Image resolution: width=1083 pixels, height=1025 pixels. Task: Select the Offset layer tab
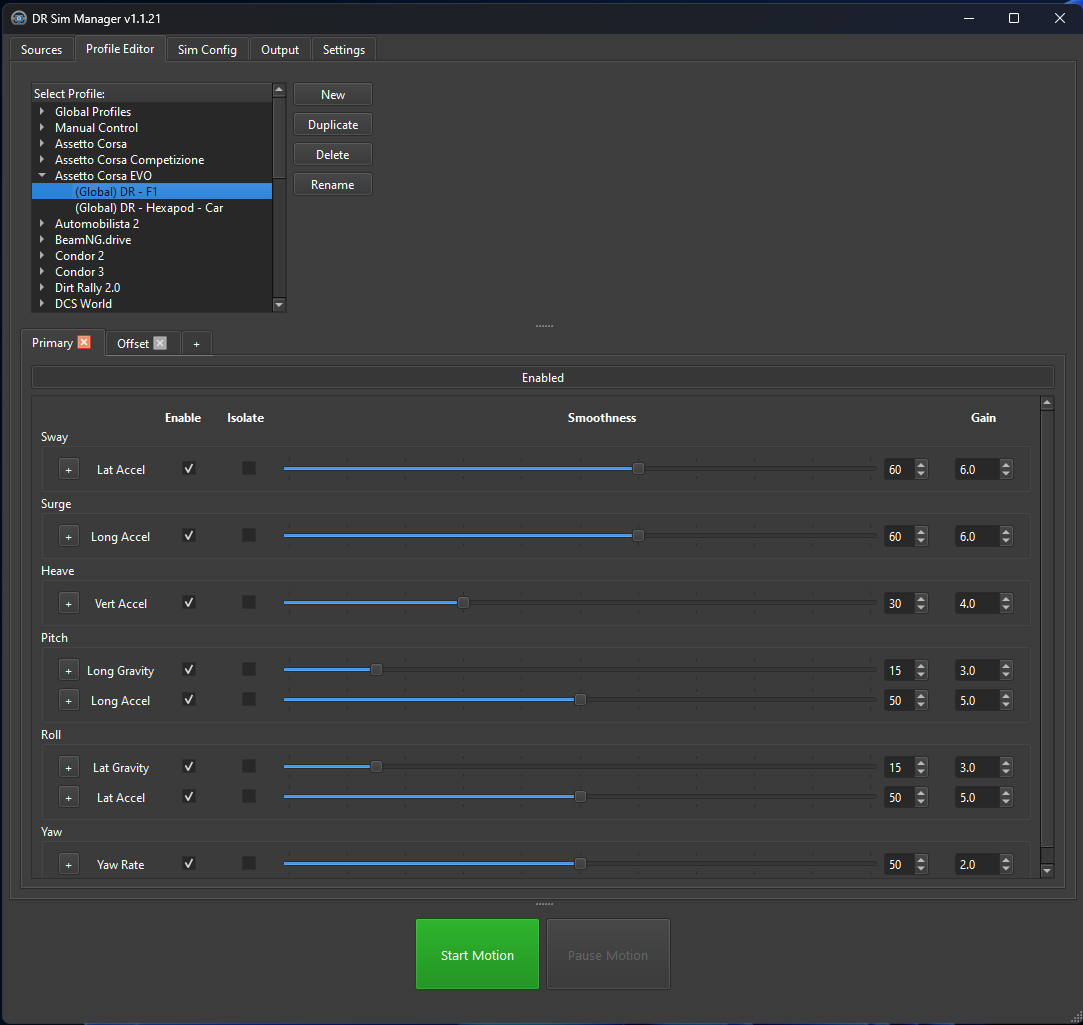133,344
